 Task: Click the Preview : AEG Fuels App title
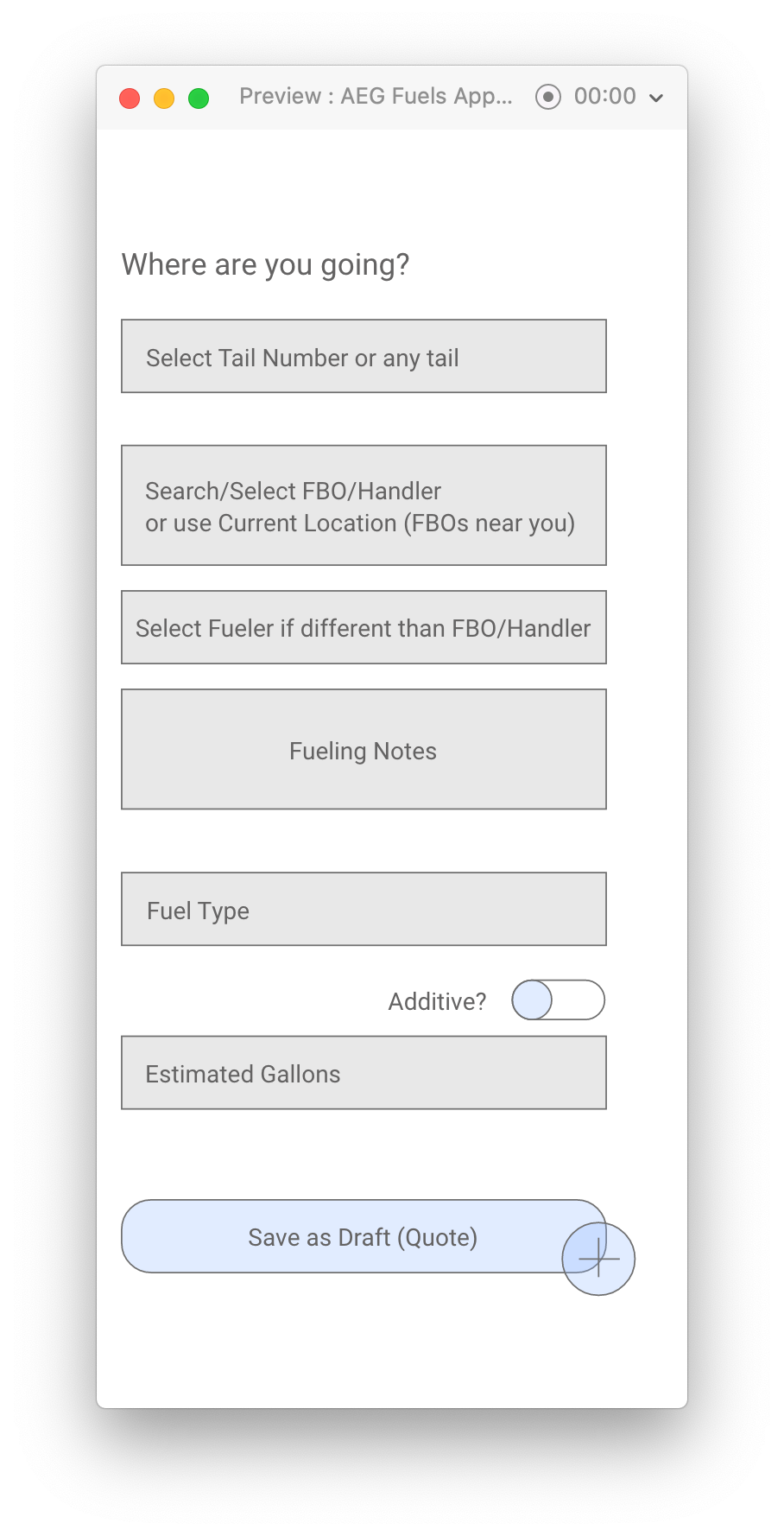pos(376,96)
